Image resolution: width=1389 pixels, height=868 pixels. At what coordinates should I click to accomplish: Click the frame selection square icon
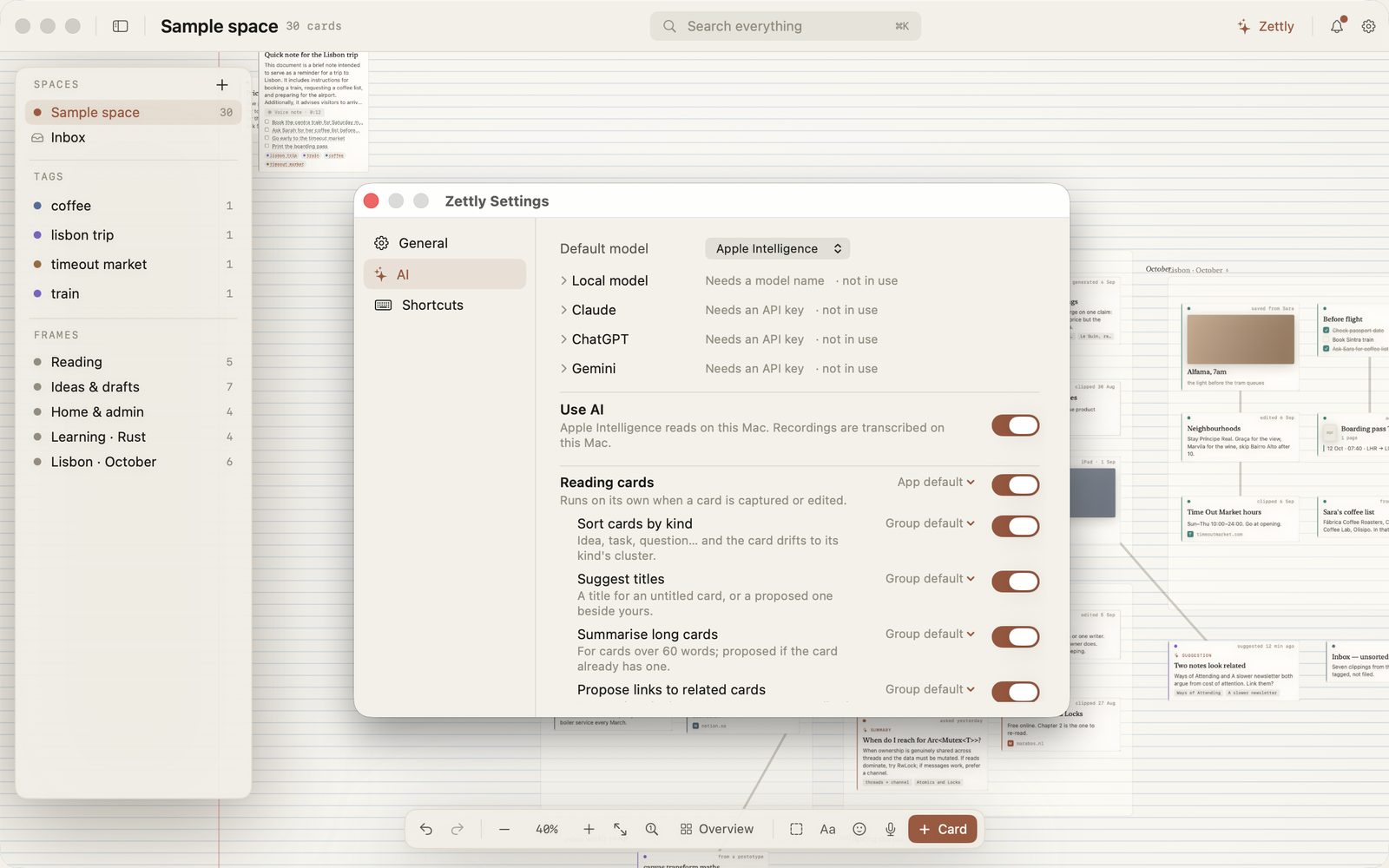796,829
